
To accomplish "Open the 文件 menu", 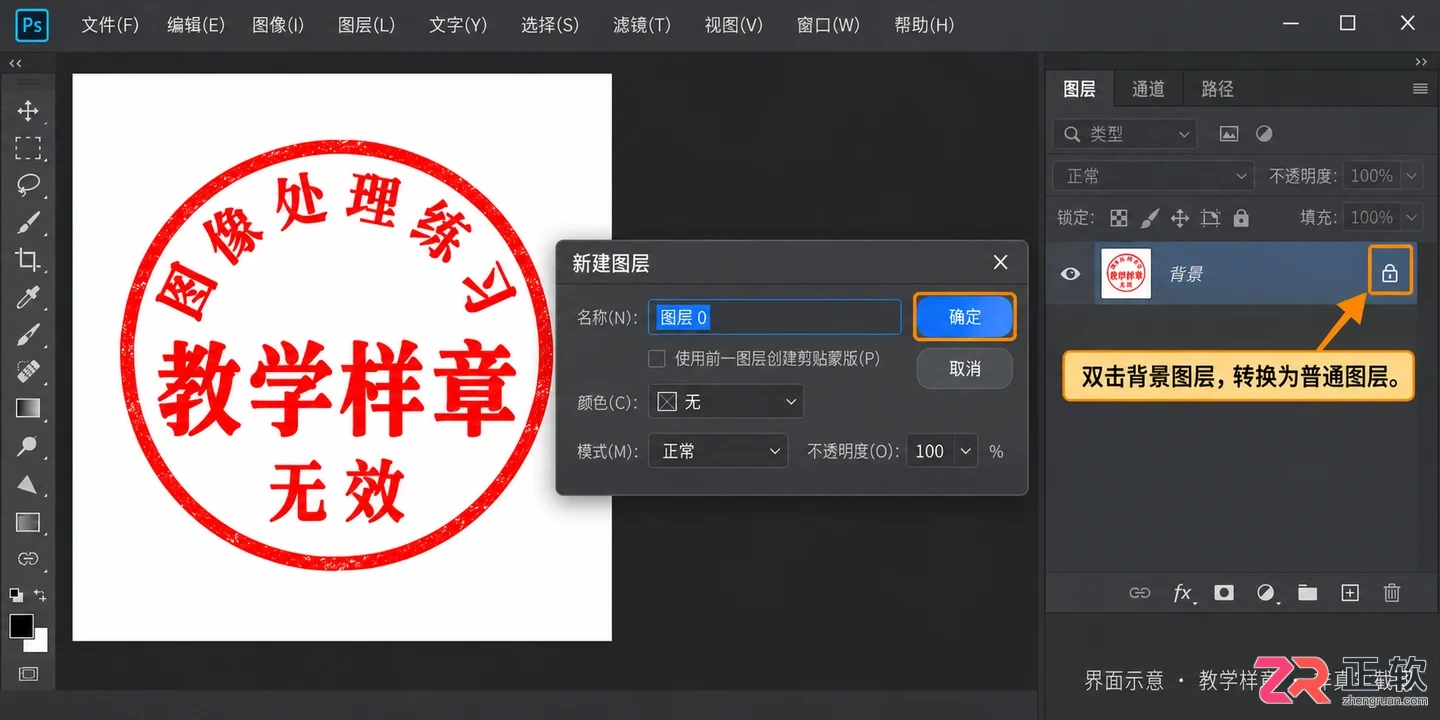I will point(110,25).
